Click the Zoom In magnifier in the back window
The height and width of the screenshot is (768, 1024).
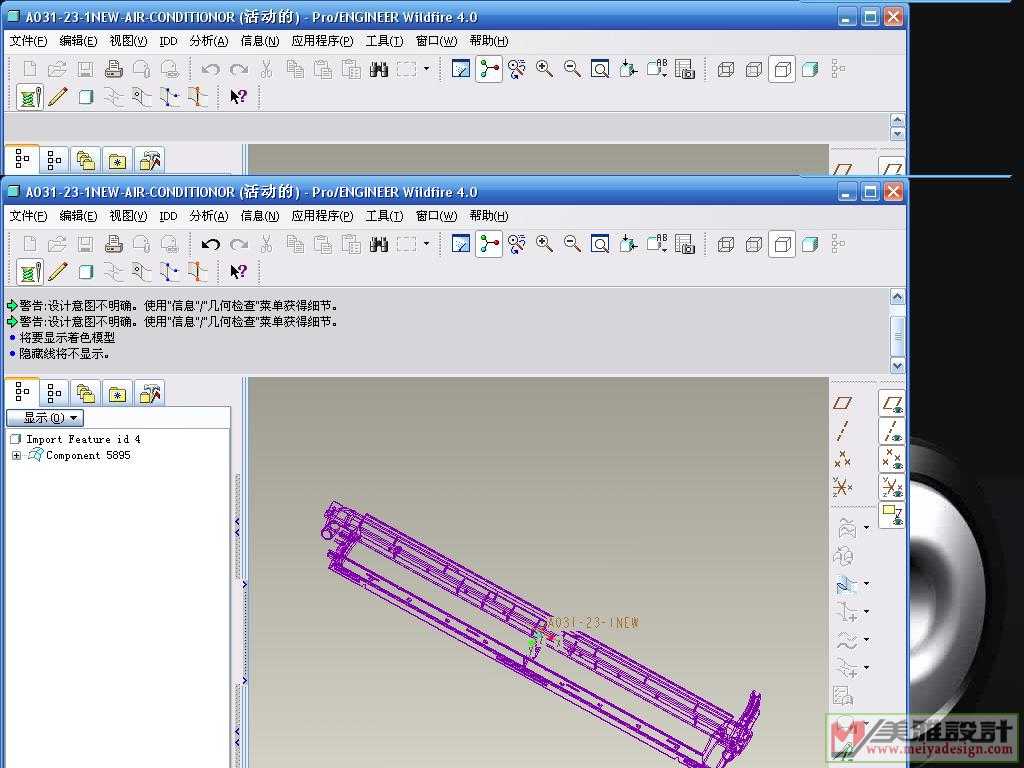click(544, 69)
